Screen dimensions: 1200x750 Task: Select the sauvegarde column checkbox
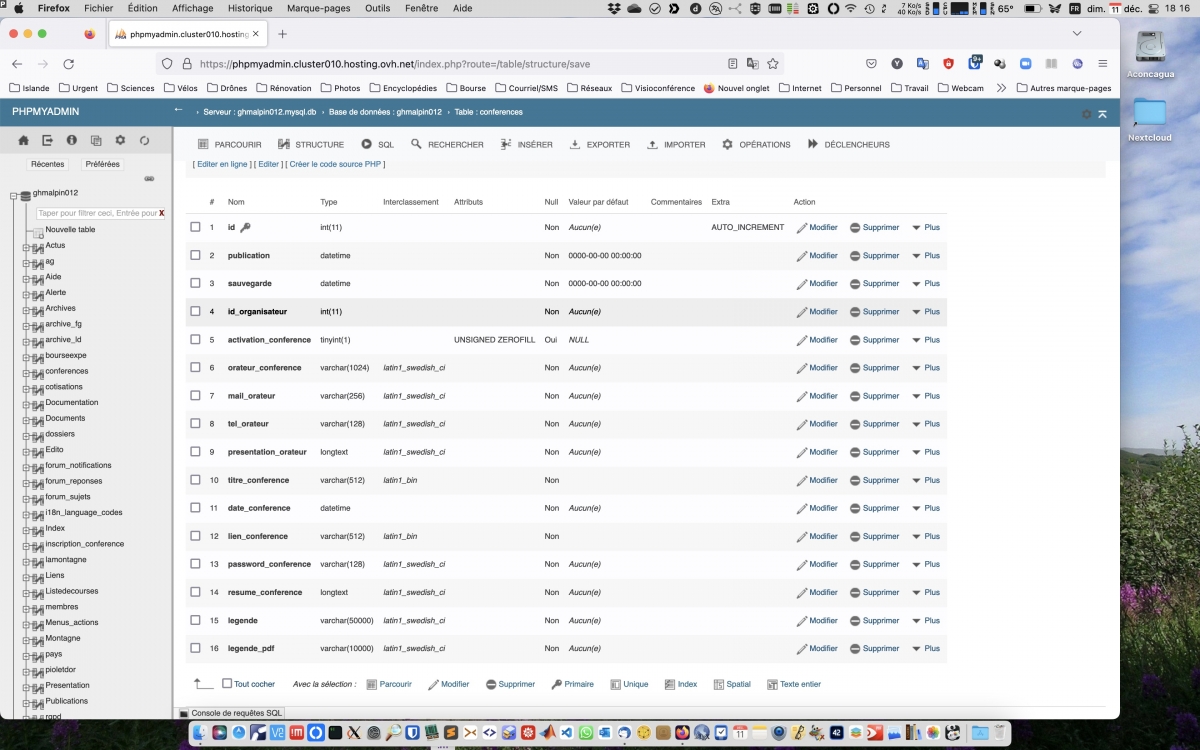[196, 283]
